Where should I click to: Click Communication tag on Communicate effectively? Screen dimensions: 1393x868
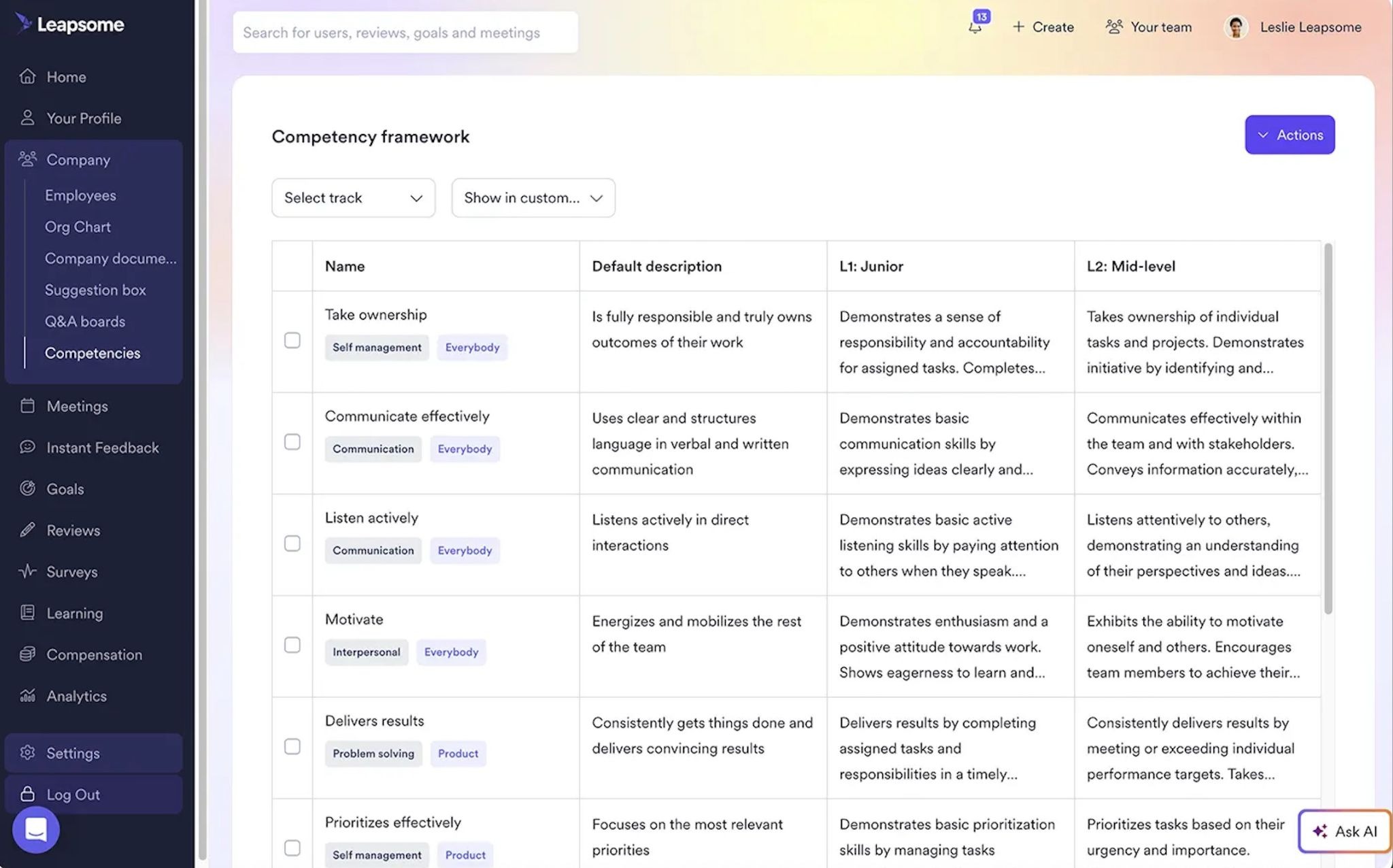click(x=373, y=449)
